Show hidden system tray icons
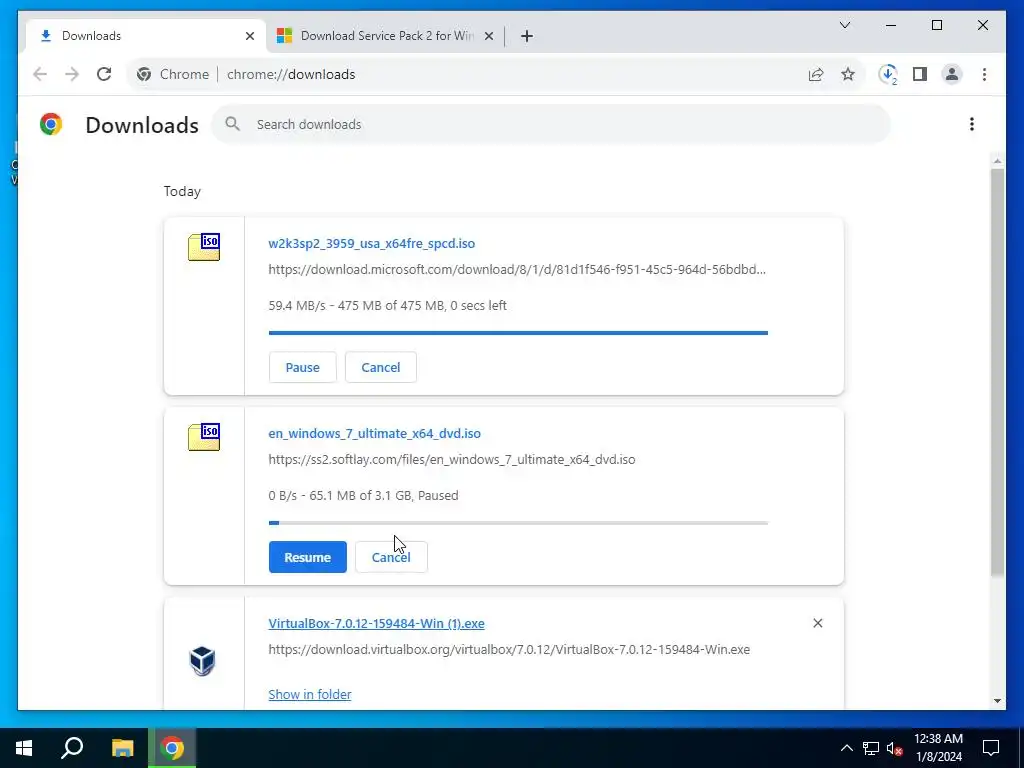Image resolution: width=1024 pixels, height=768 pixels. (846, 748)
